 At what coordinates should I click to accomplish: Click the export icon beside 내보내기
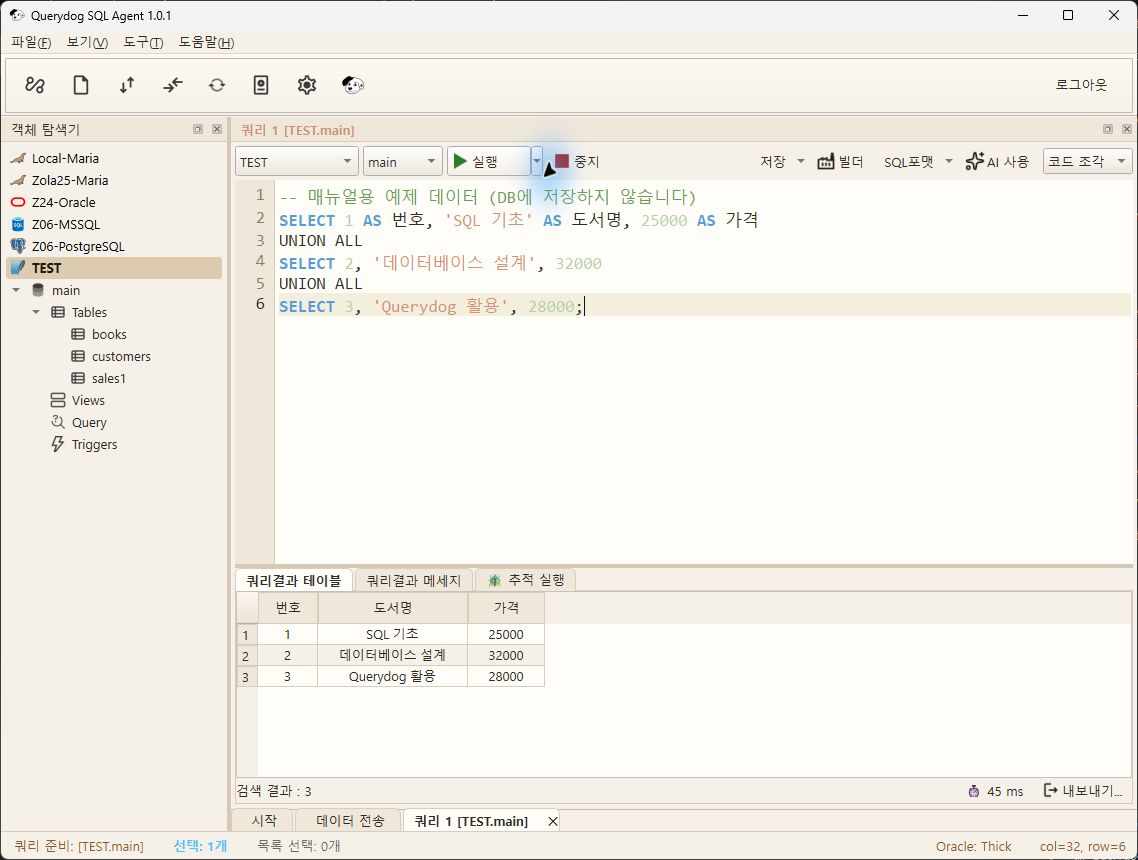tap(1050, 790)
